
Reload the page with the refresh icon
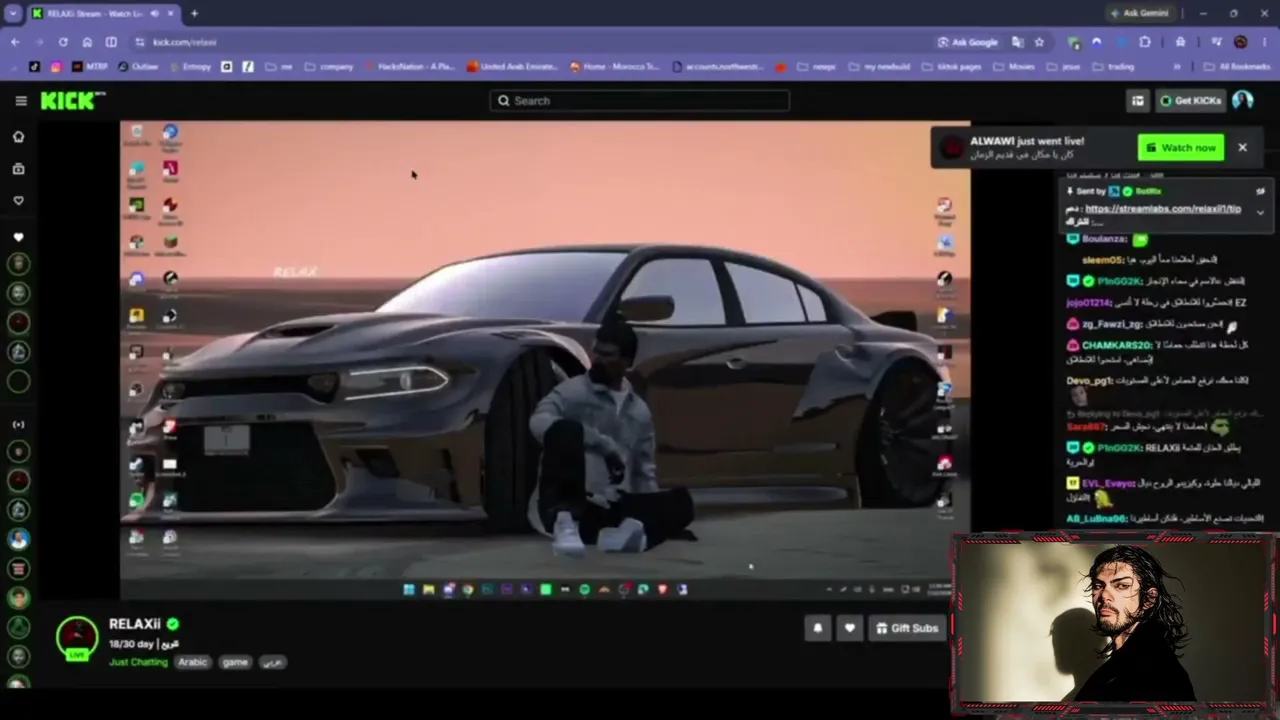[63, 42]
